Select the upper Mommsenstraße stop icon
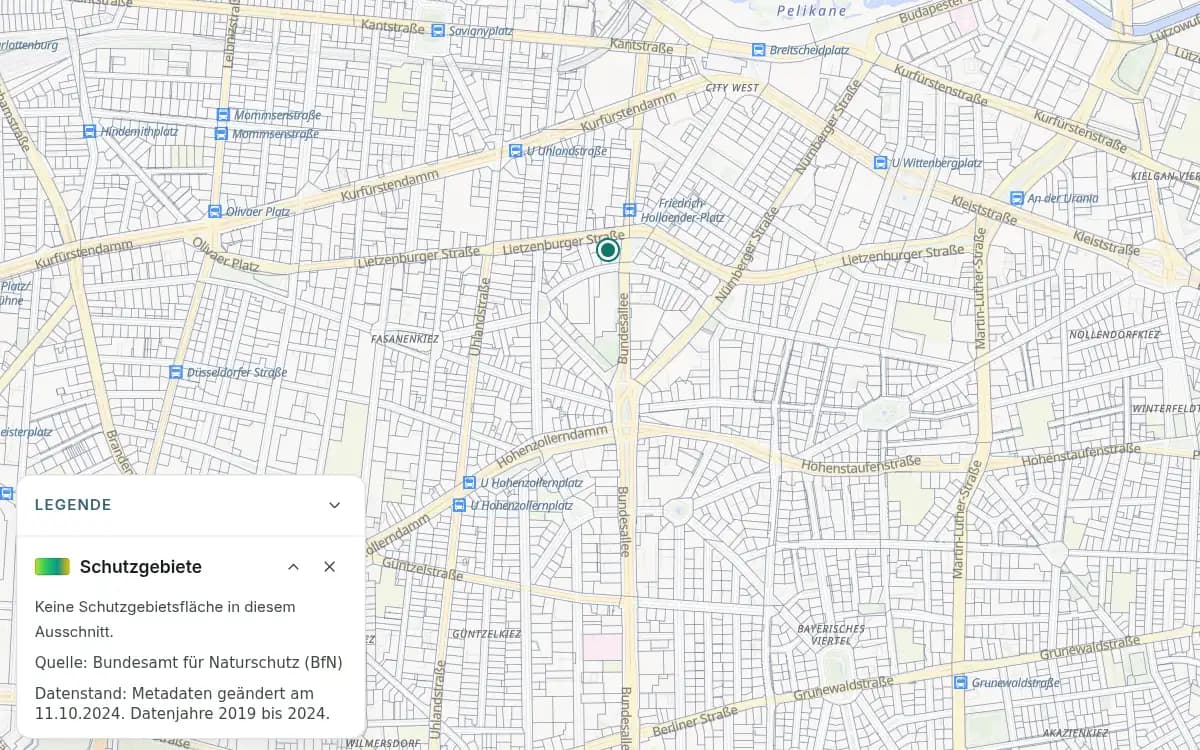 coord(222,115)
